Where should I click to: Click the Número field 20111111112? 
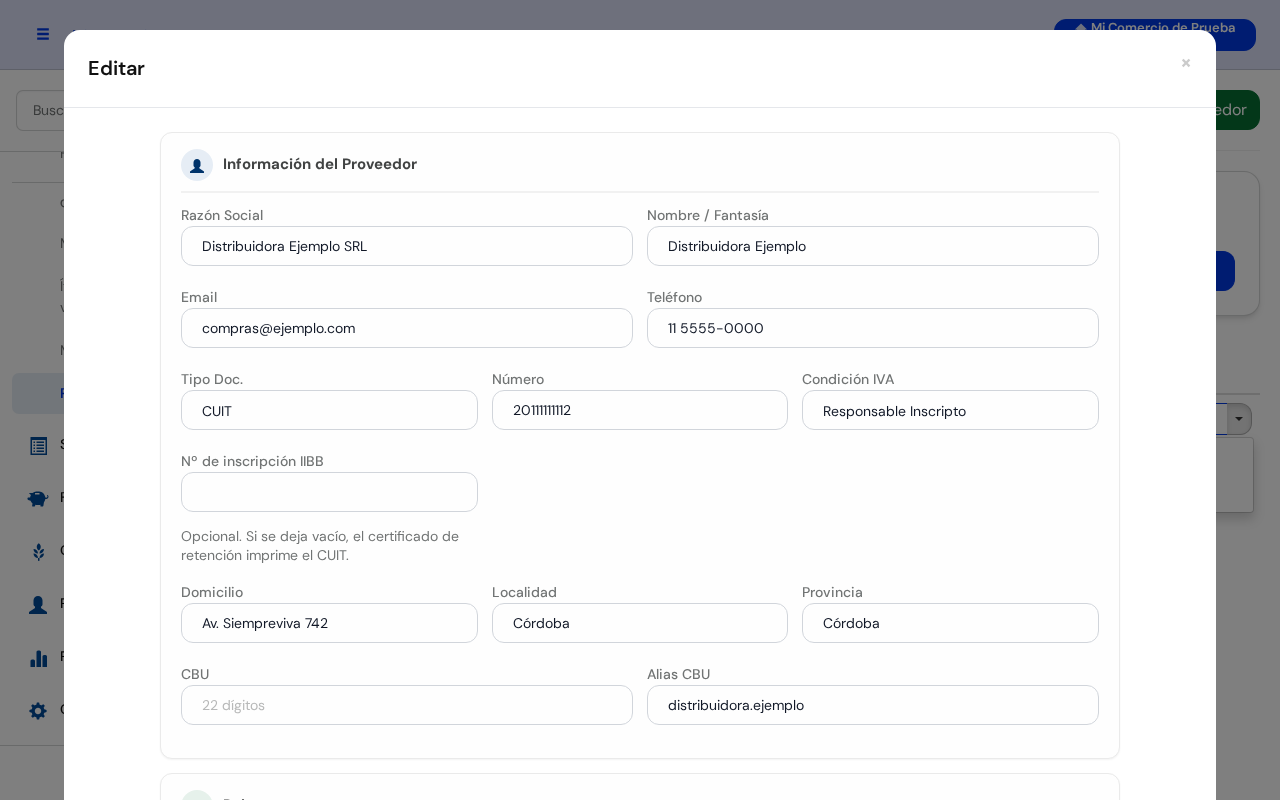(640, 410)
